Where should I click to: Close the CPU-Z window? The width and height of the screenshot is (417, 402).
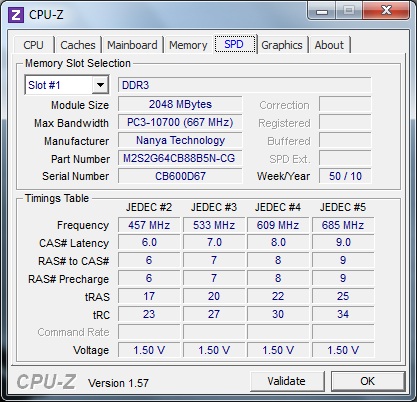(386, 11)
